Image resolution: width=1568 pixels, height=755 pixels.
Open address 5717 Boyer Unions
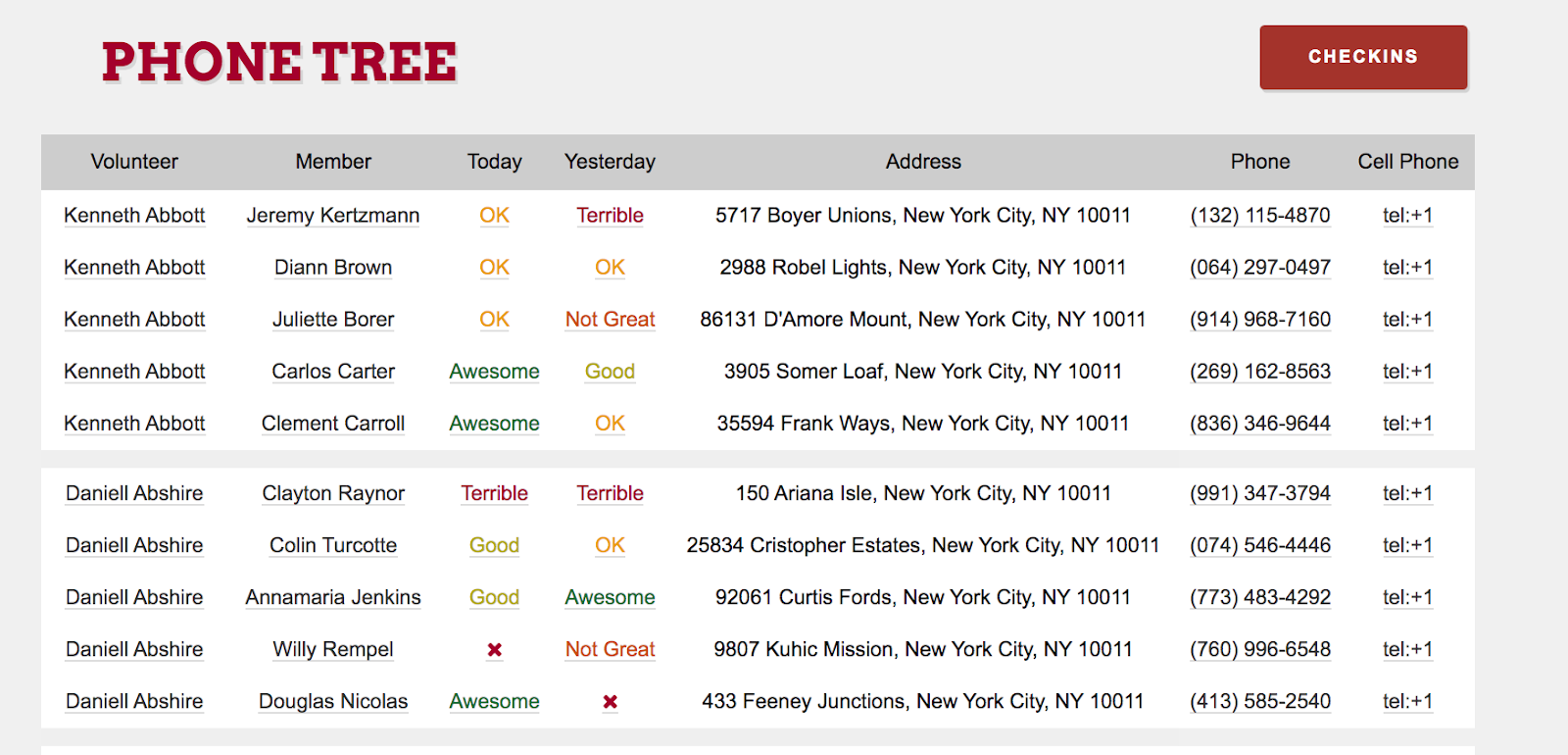pos(922,216)
